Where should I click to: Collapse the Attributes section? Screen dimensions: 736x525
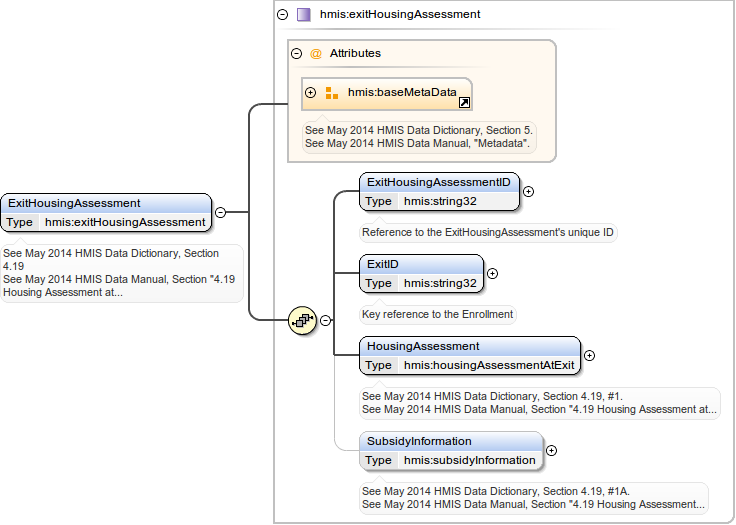[x=296, y=53]
